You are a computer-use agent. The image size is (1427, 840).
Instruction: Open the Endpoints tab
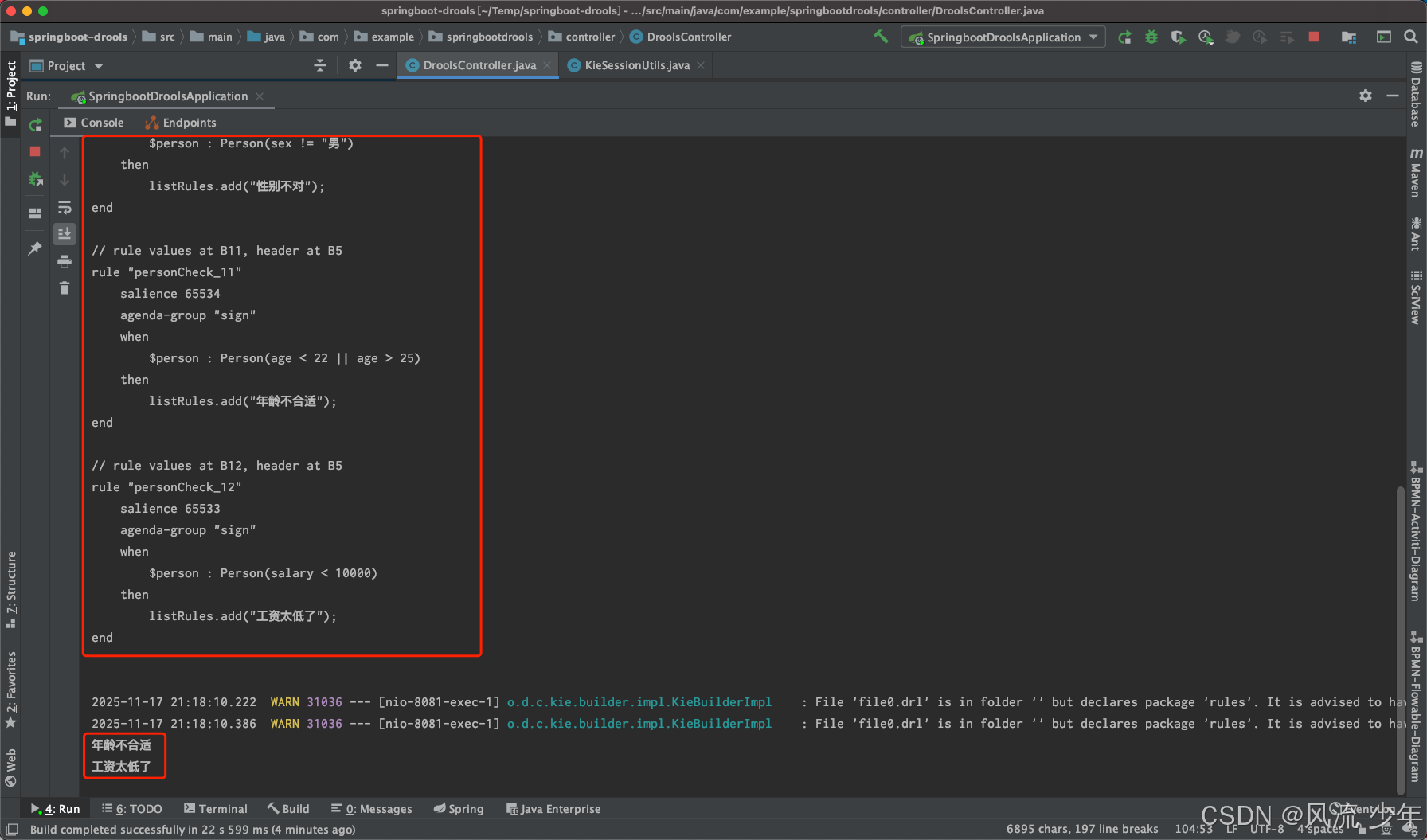tap(181, 123)
